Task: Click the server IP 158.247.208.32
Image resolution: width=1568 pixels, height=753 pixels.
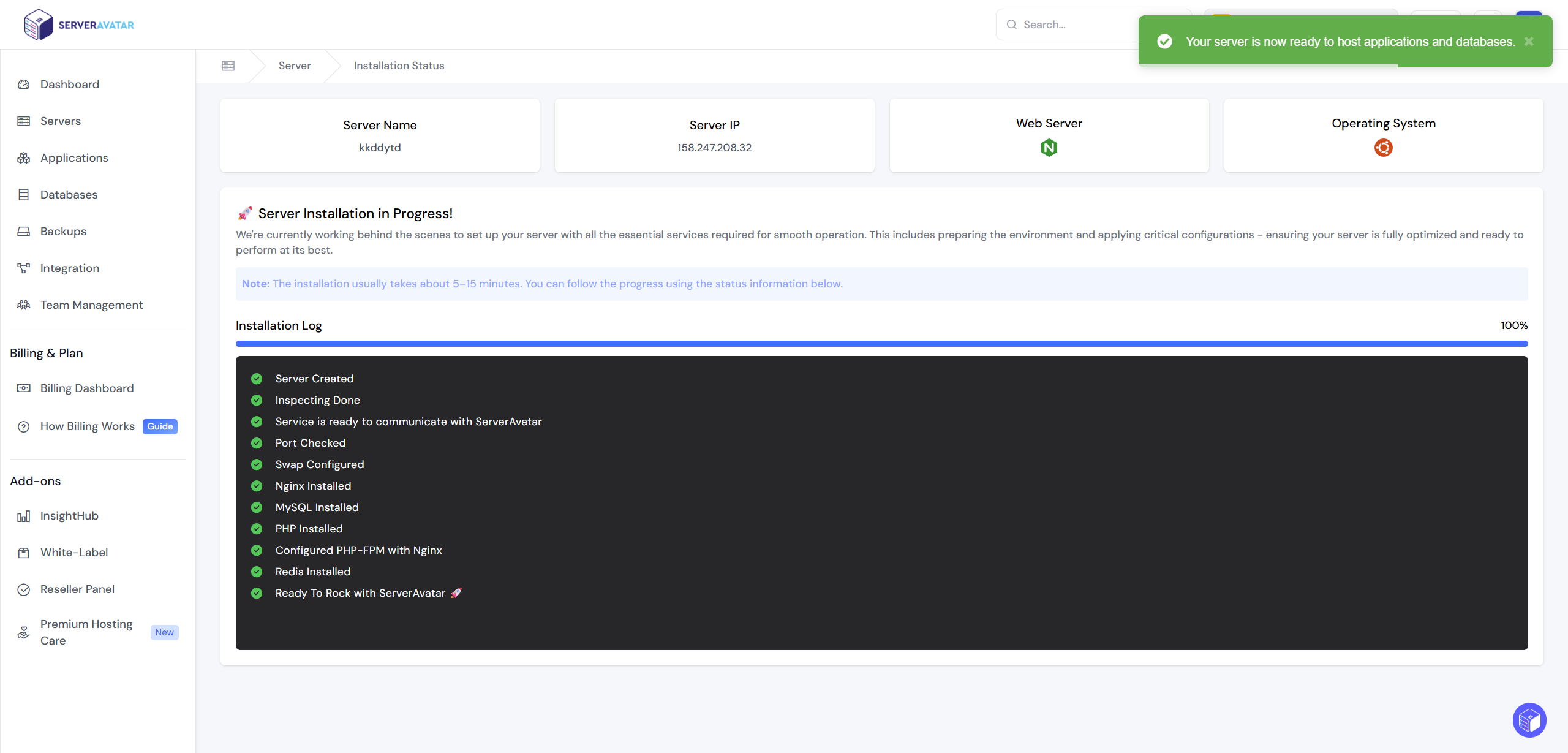Action: pos(714,148)
